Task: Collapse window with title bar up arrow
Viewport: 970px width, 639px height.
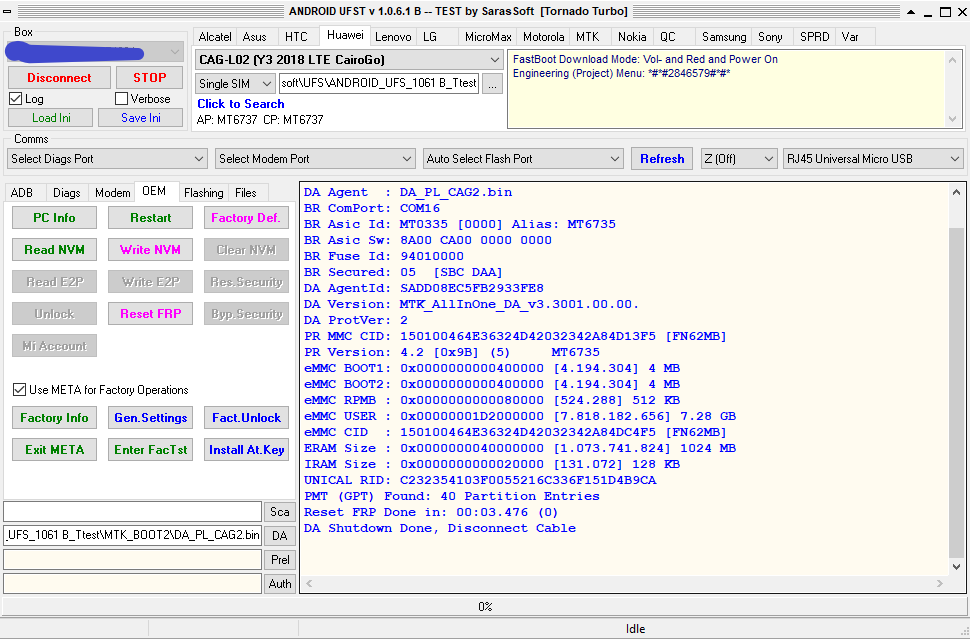Action: [x=912, y=11]
